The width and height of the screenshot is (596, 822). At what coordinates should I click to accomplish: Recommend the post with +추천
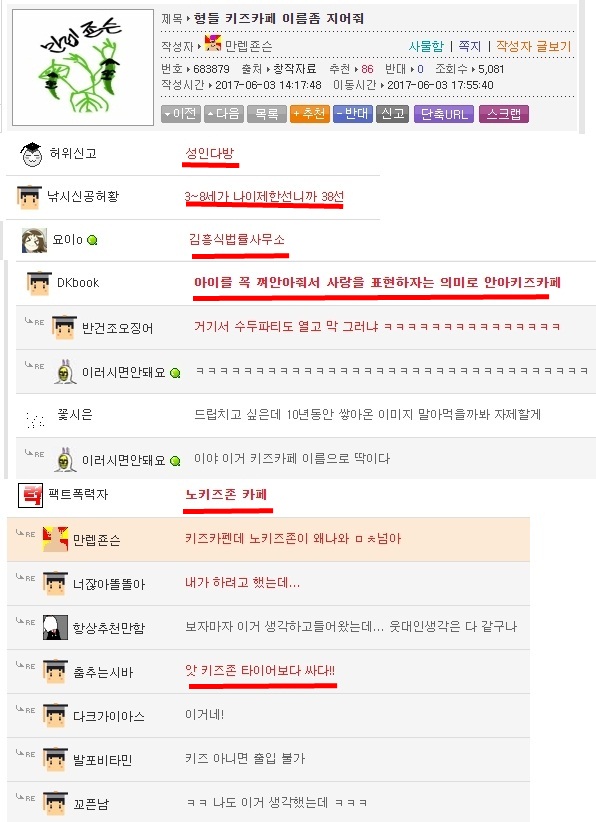click(x=310, y=114)
